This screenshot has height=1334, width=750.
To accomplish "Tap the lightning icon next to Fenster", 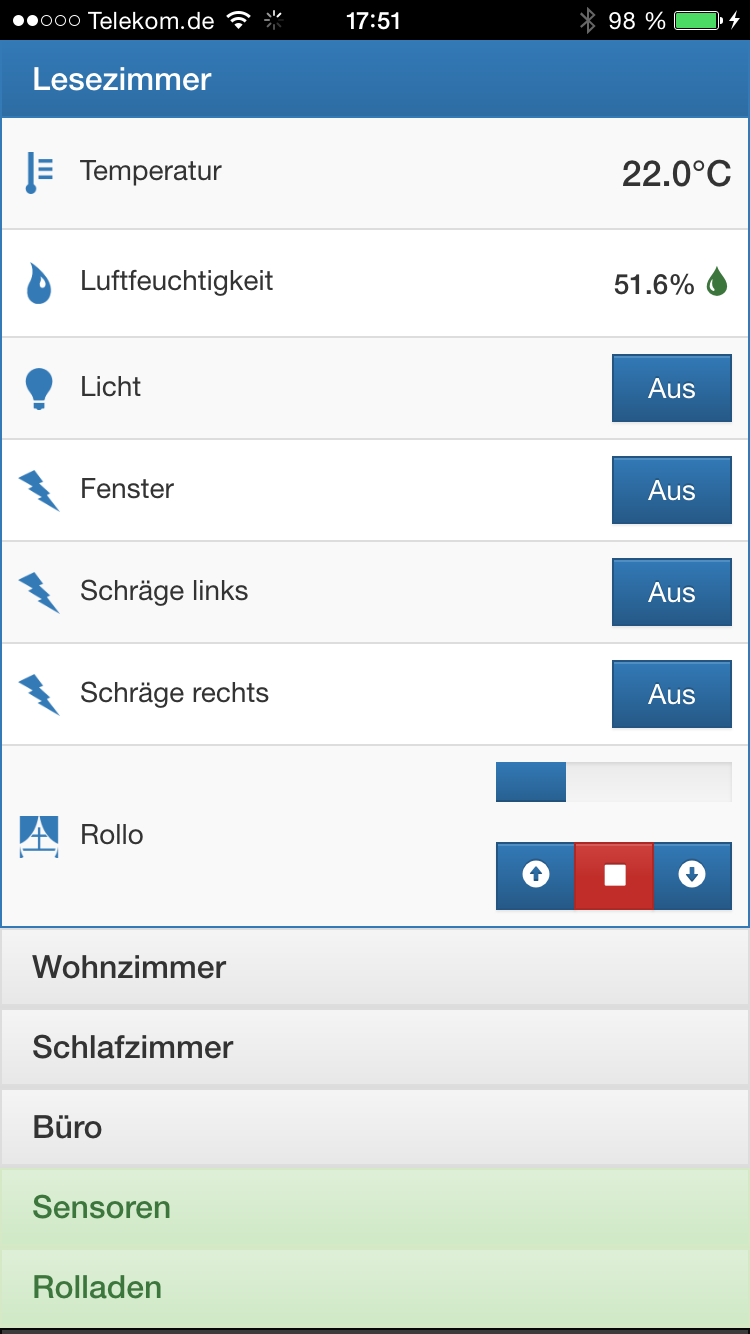I will click(39, 491).
